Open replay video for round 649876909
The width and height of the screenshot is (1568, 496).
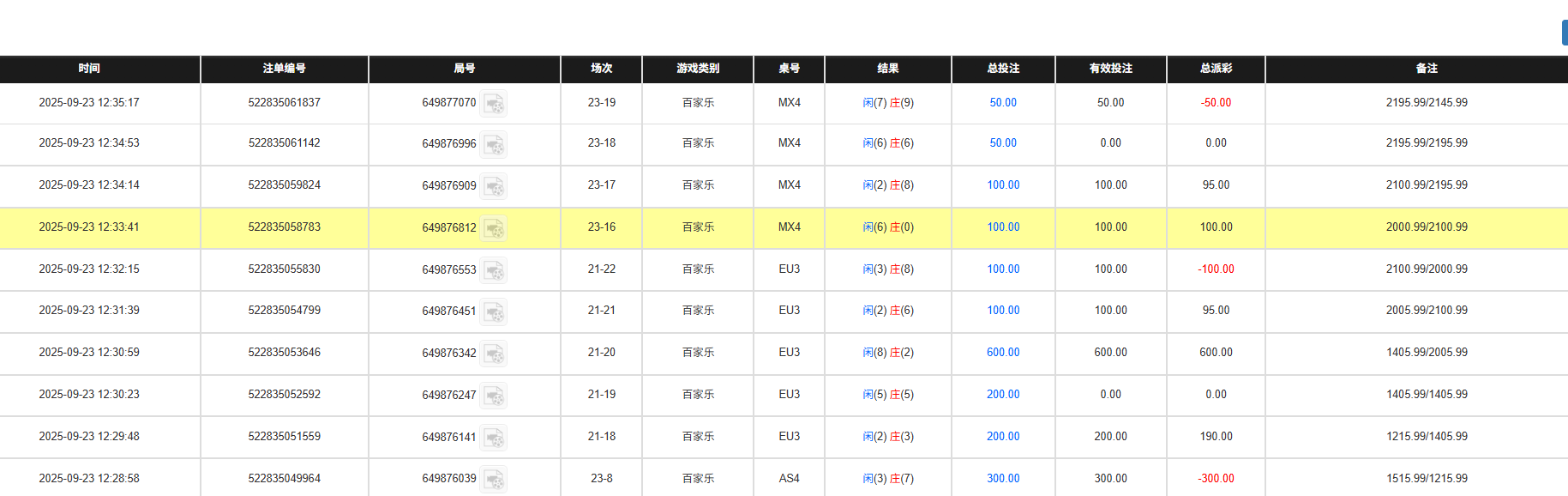[495, 186]
